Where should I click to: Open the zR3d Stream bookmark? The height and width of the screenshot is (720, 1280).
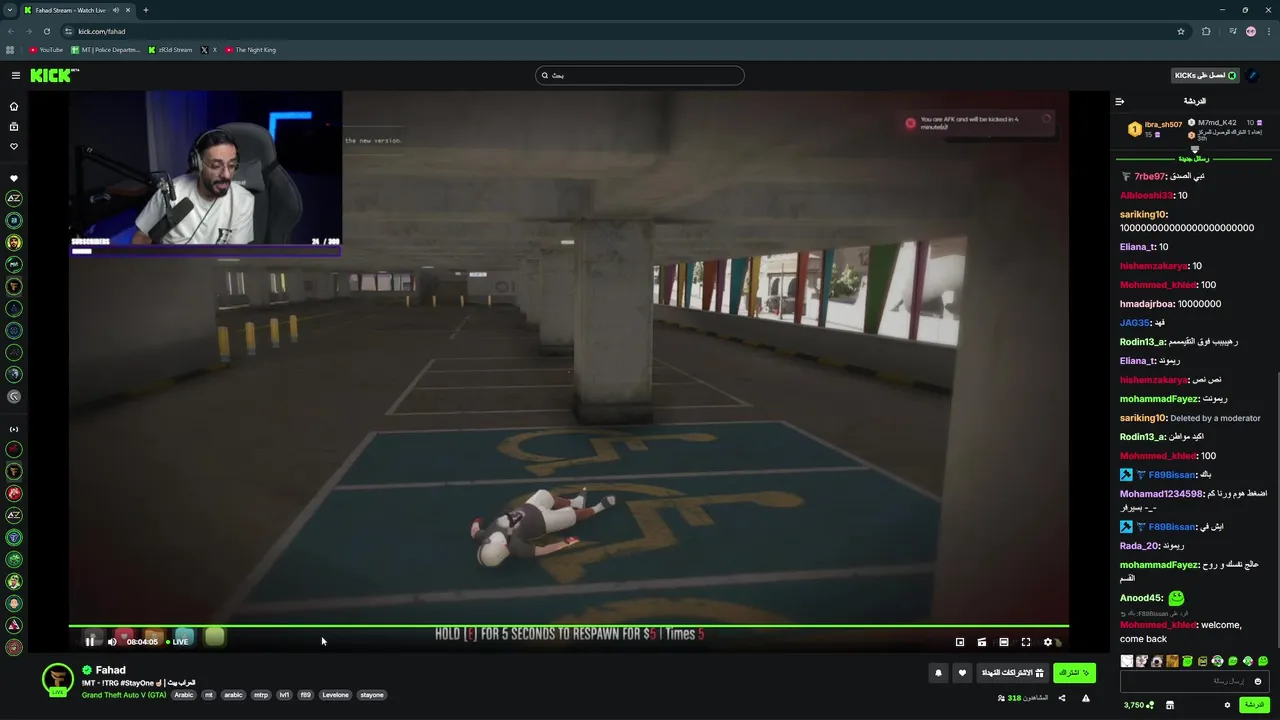[x=170, y=49]
